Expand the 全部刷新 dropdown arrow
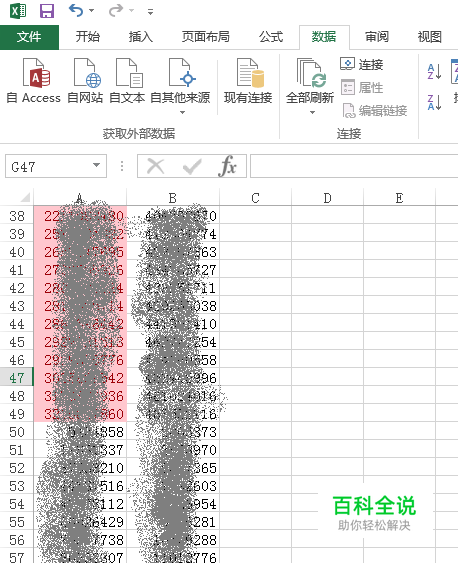Viewport: 458px width, 563px height. (312, 113)
